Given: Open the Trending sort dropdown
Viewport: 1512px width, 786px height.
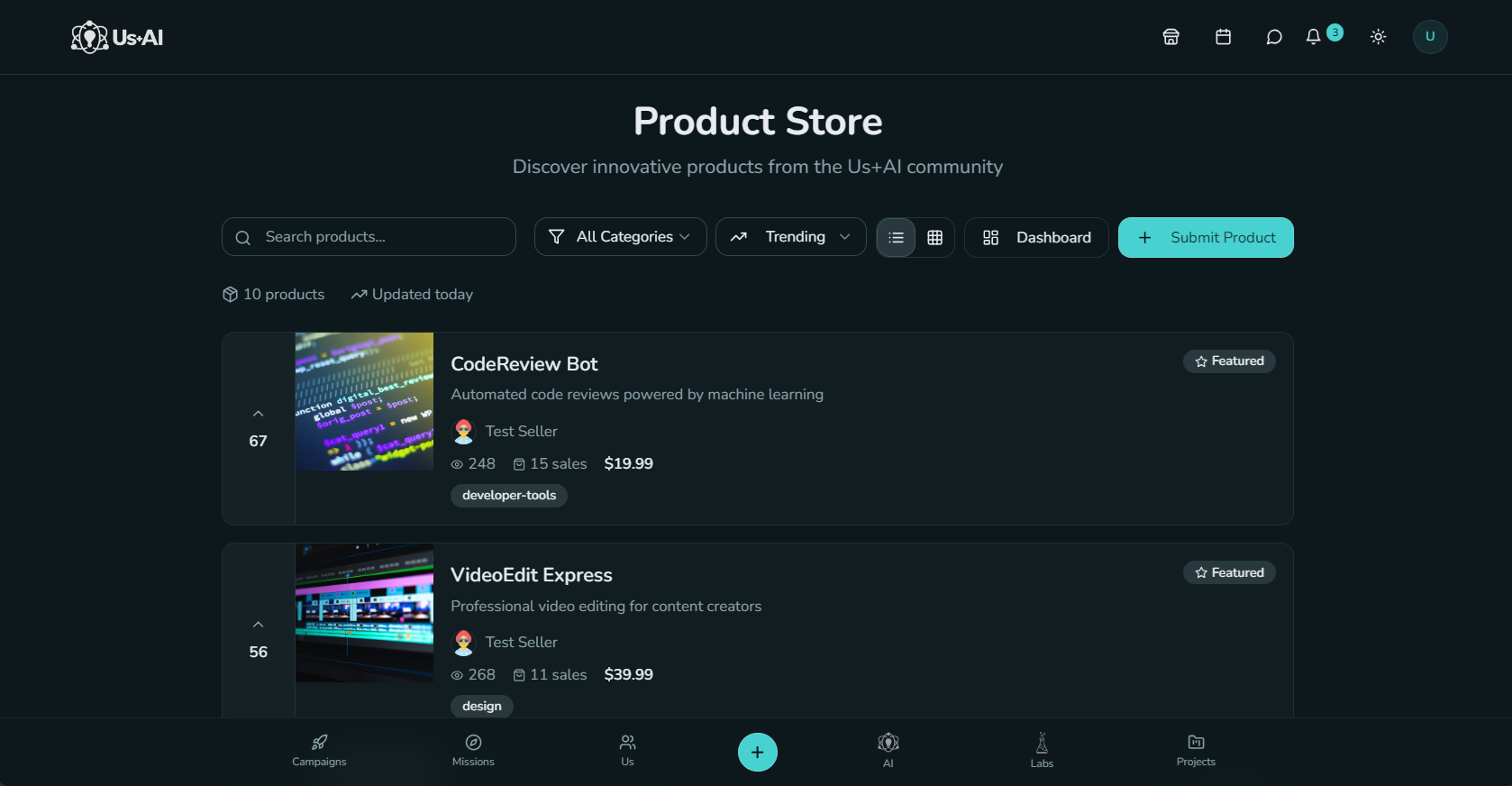Looking at the screenshot, I should tap(790, 237).
